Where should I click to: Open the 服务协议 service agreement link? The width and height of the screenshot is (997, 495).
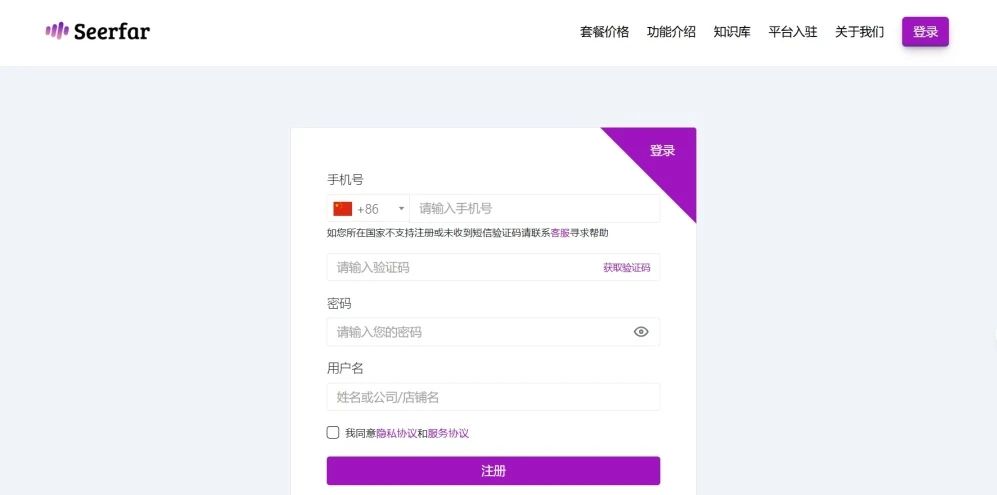click(448, 434)
